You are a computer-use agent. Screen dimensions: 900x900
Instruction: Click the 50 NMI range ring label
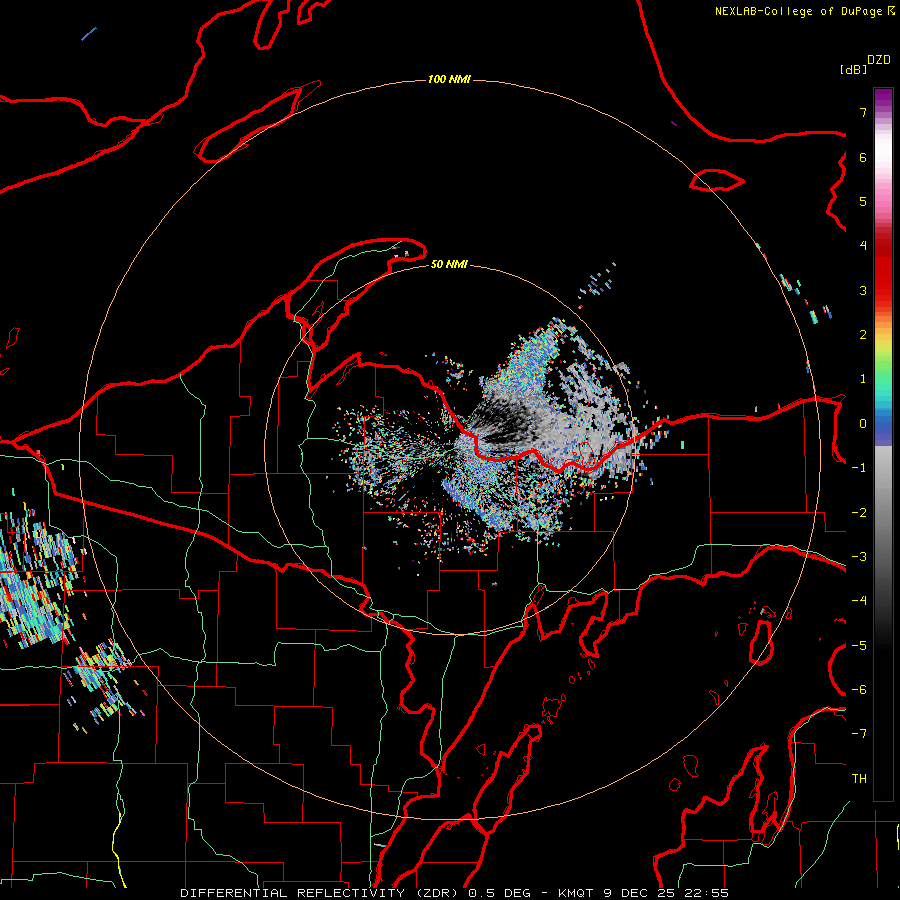click(x=449, y=264)
